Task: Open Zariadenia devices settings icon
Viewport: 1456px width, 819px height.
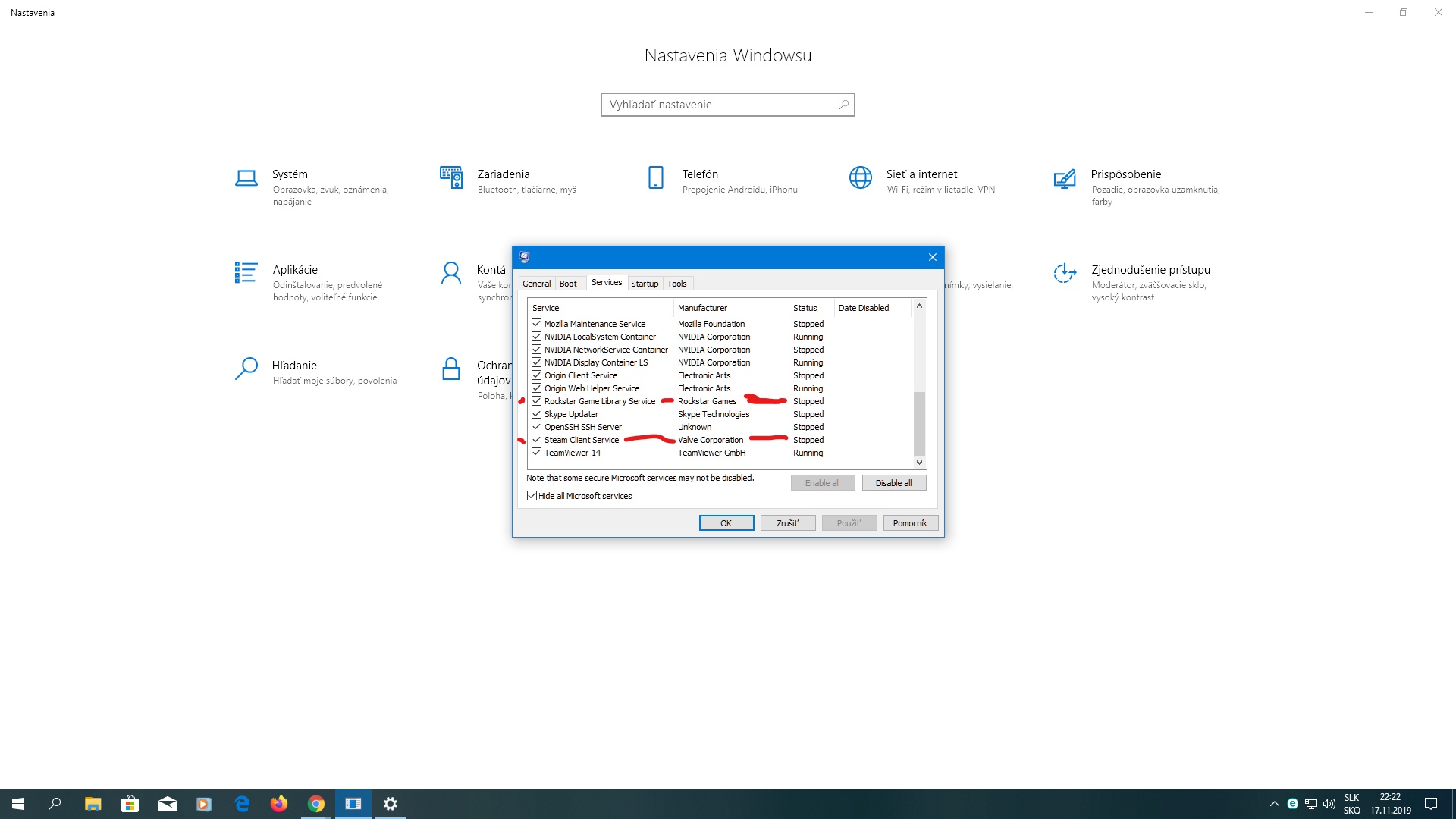Action: click(450, 177)
